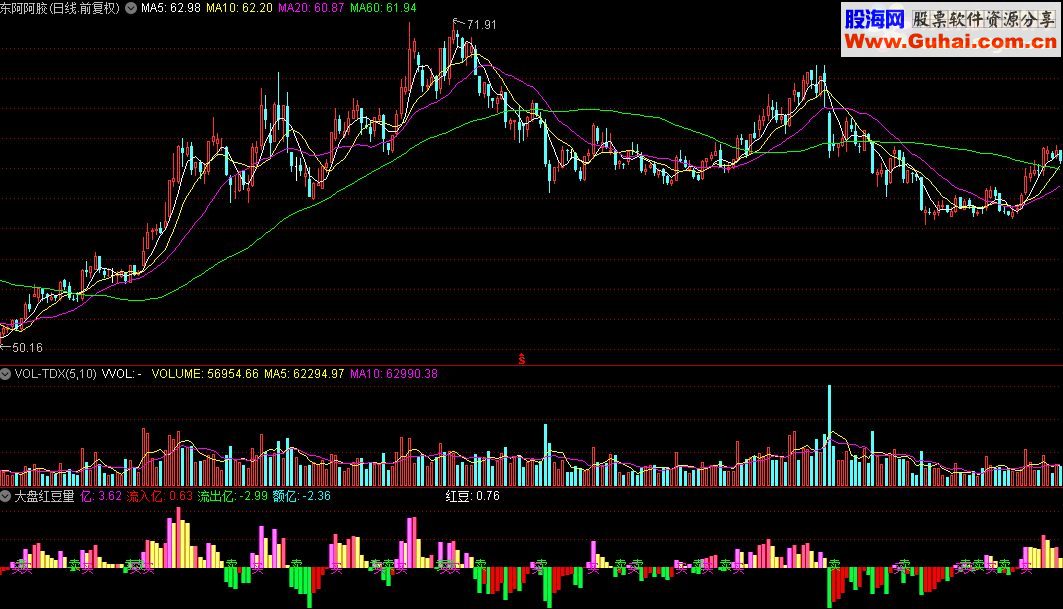Select the 额亿: -2.36 value
The image size is (1063, 609).
coord(302,496)
